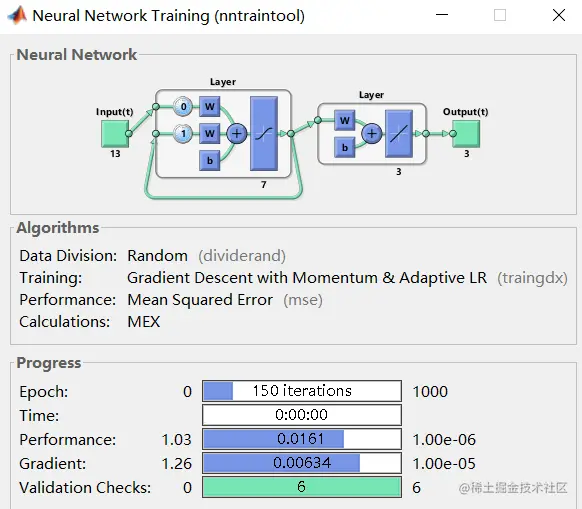Image resolution: width=582 pixels, height=509 pixels.
Task: Click the '(mse)' function name
Action: [x=303, y=300]
